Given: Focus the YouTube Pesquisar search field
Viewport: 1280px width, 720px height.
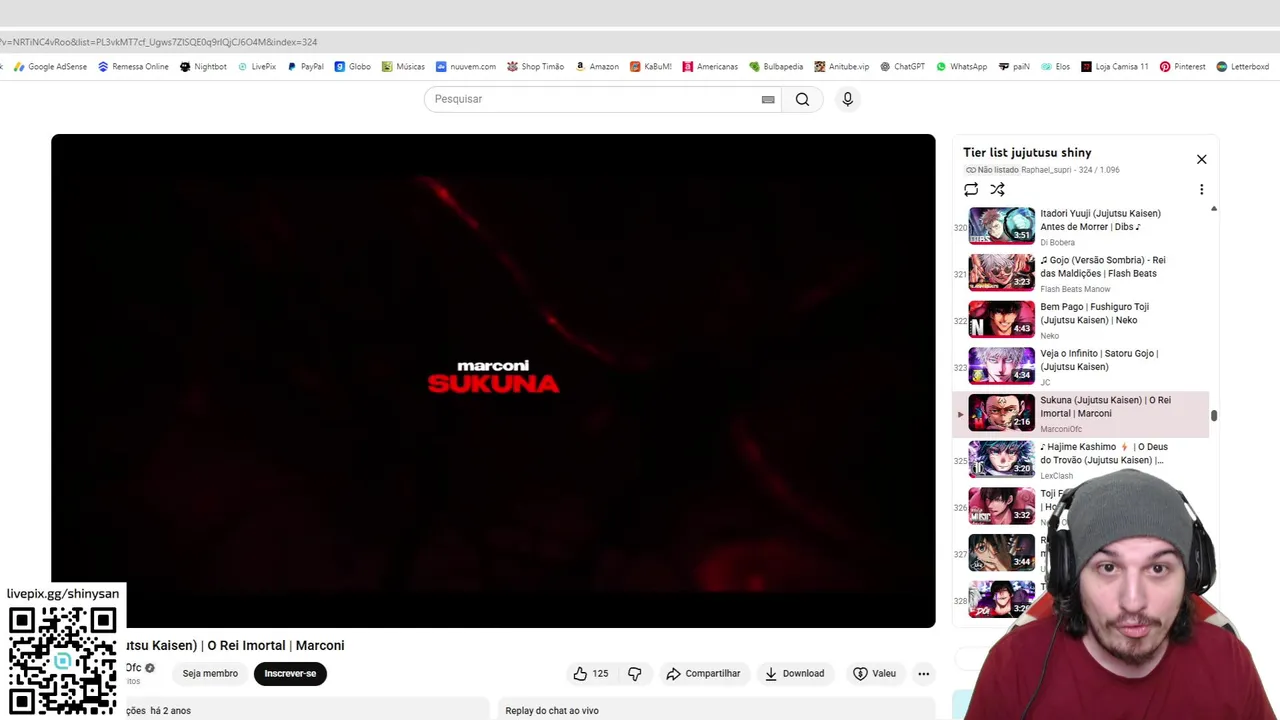Looking at the screenshot, I should [x=595, y=99].
